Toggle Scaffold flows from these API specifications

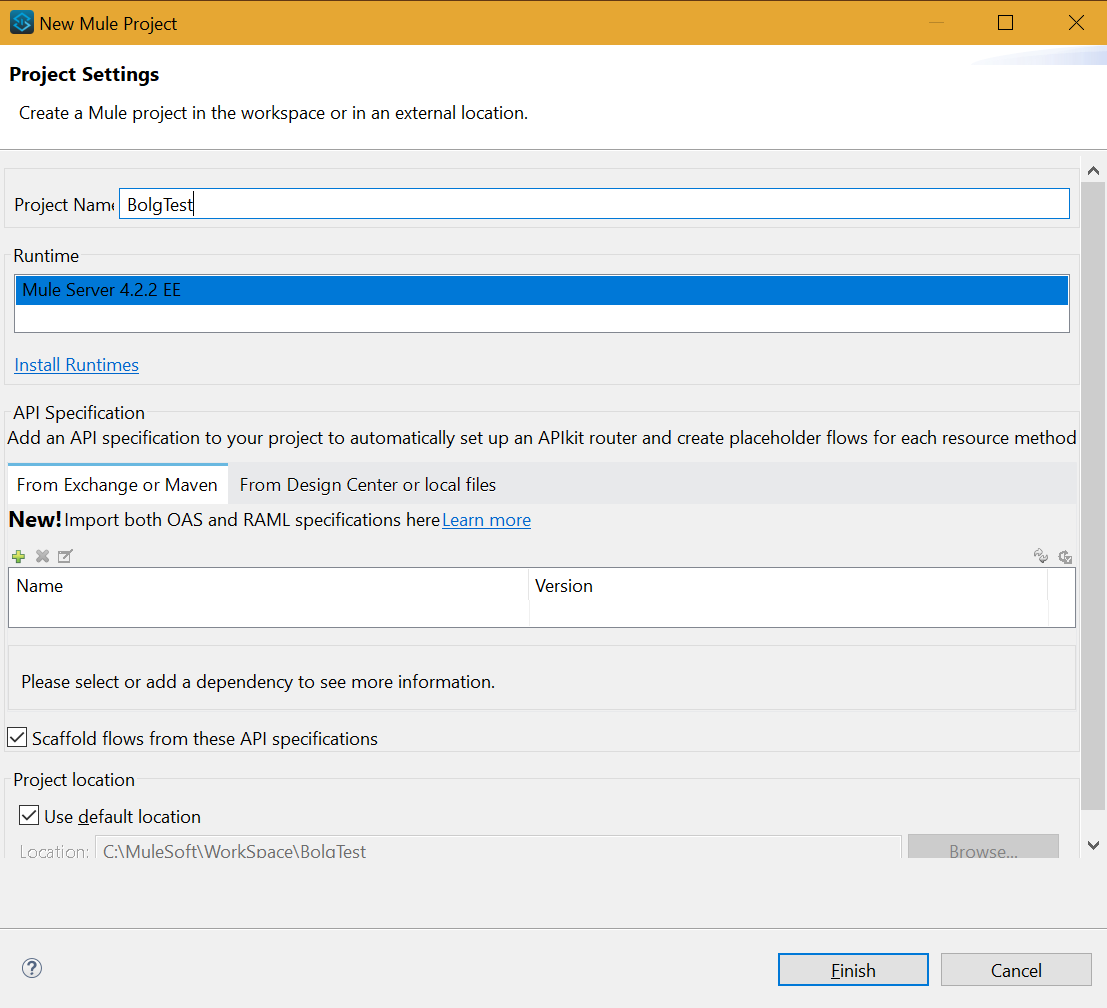tap(18, 738)
